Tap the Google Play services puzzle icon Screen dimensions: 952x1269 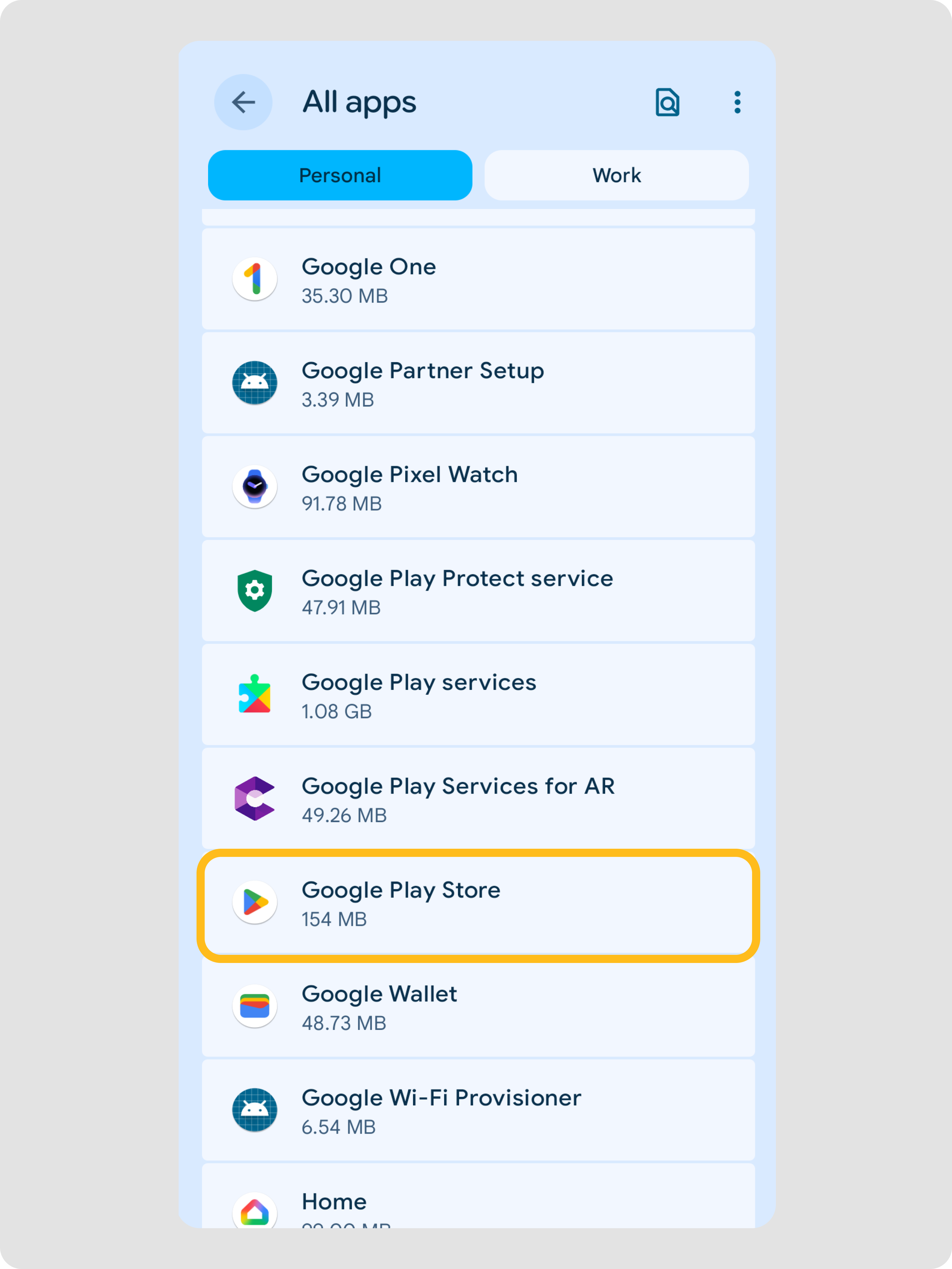pyautogui.click(x=255, y=694)
